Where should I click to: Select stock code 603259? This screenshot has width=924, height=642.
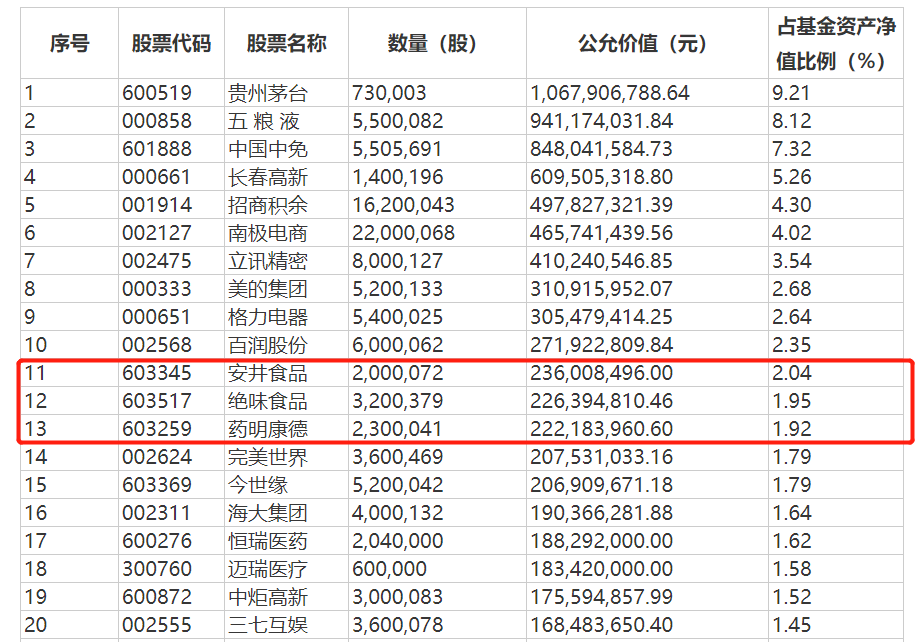[x=157, y=429]
